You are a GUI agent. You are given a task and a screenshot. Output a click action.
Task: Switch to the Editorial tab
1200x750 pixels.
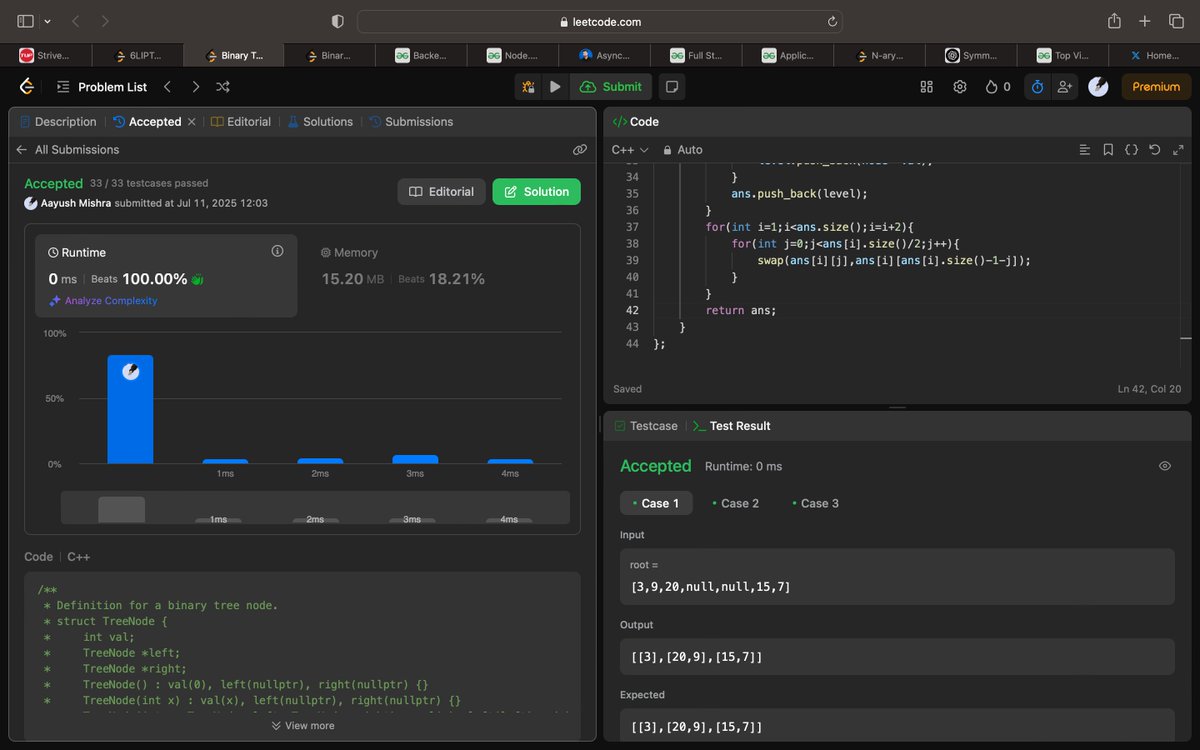pos(240,122)
